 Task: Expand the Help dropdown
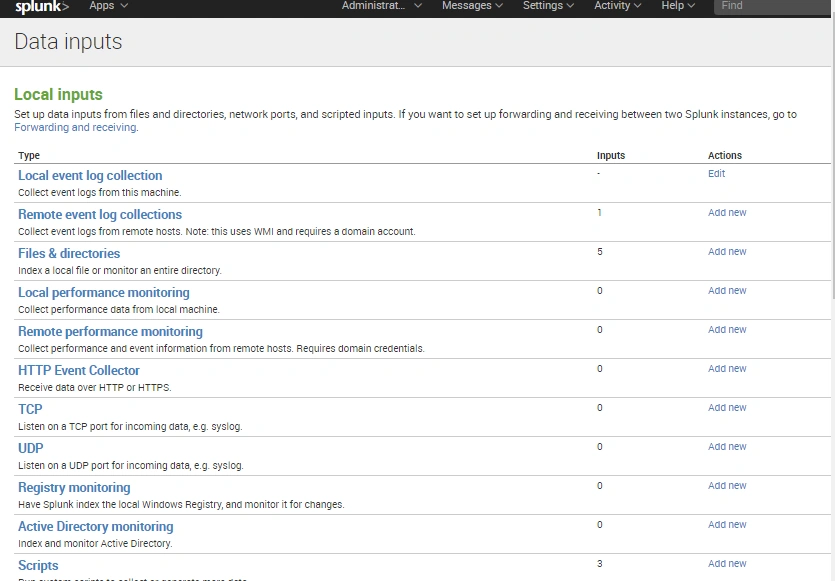[678, 5]
